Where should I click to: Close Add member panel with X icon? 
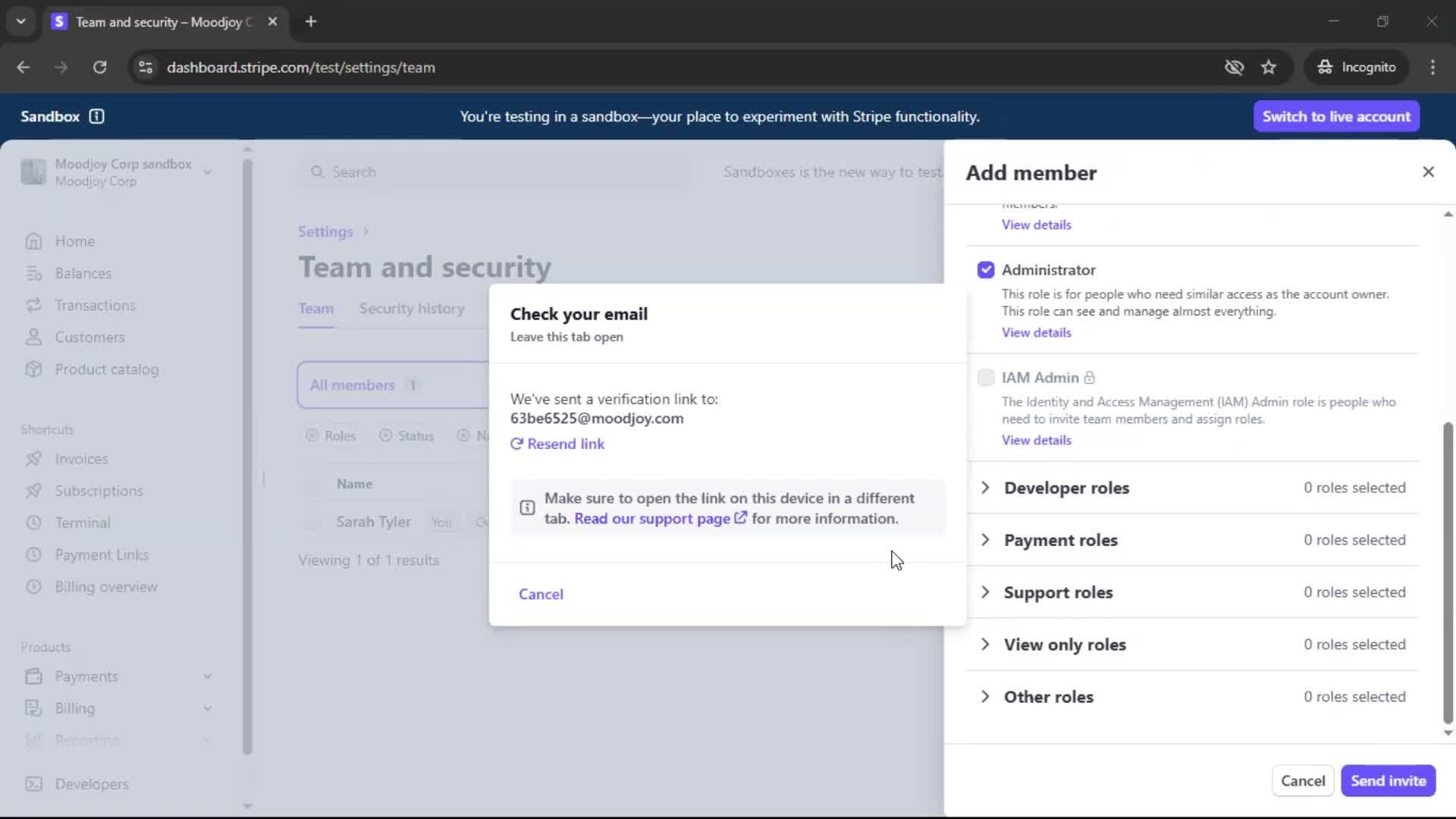pyautogui.click(x=1428, y=172)
